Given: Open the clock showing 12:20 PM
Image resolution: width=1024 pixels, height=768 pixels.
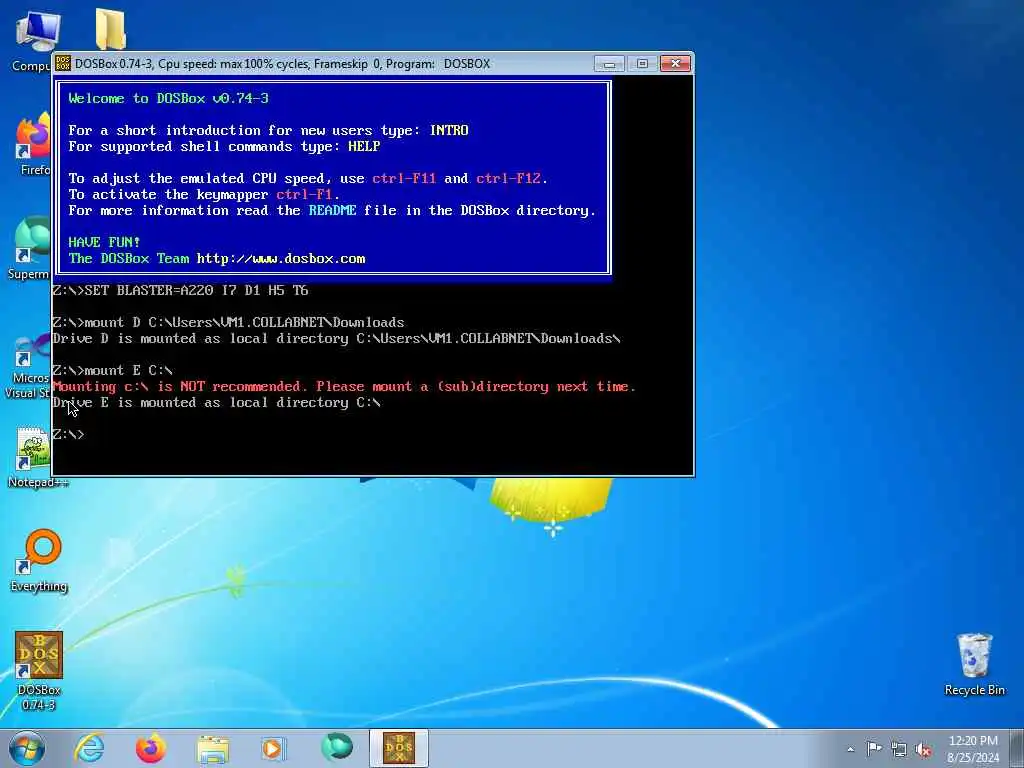Looking at the screenshot, I should pyautogui.click(x=973, y=749).
